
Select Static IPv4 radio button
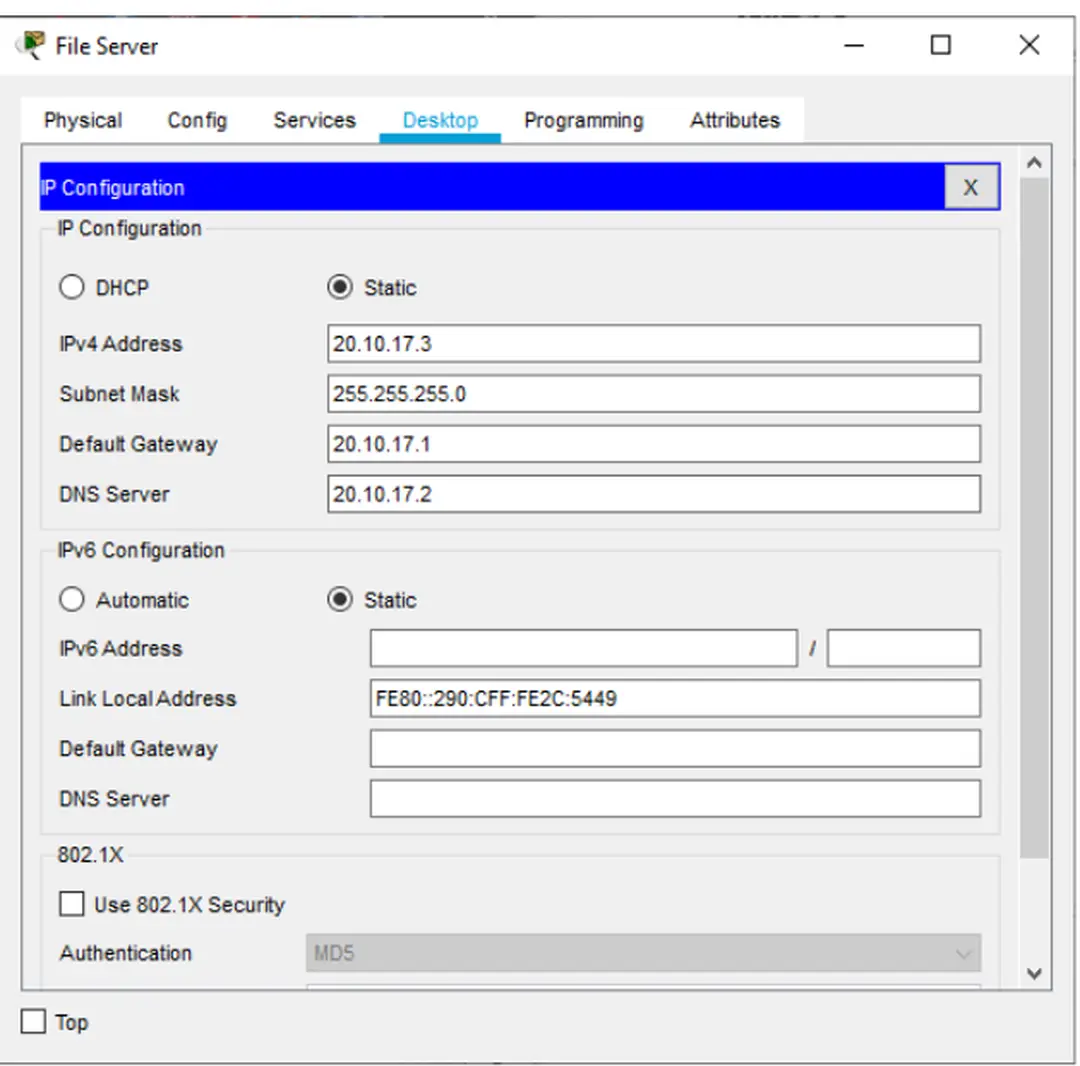340,288
